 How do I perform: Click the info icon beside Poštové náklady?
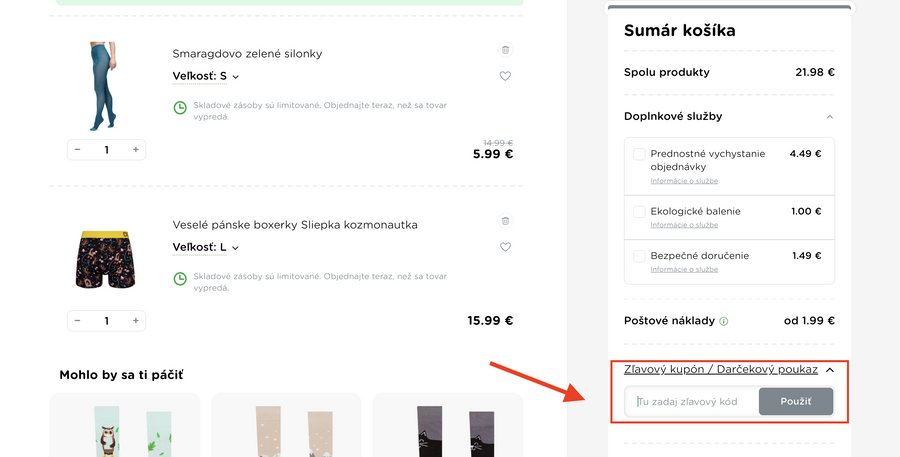tap(724, 322)
